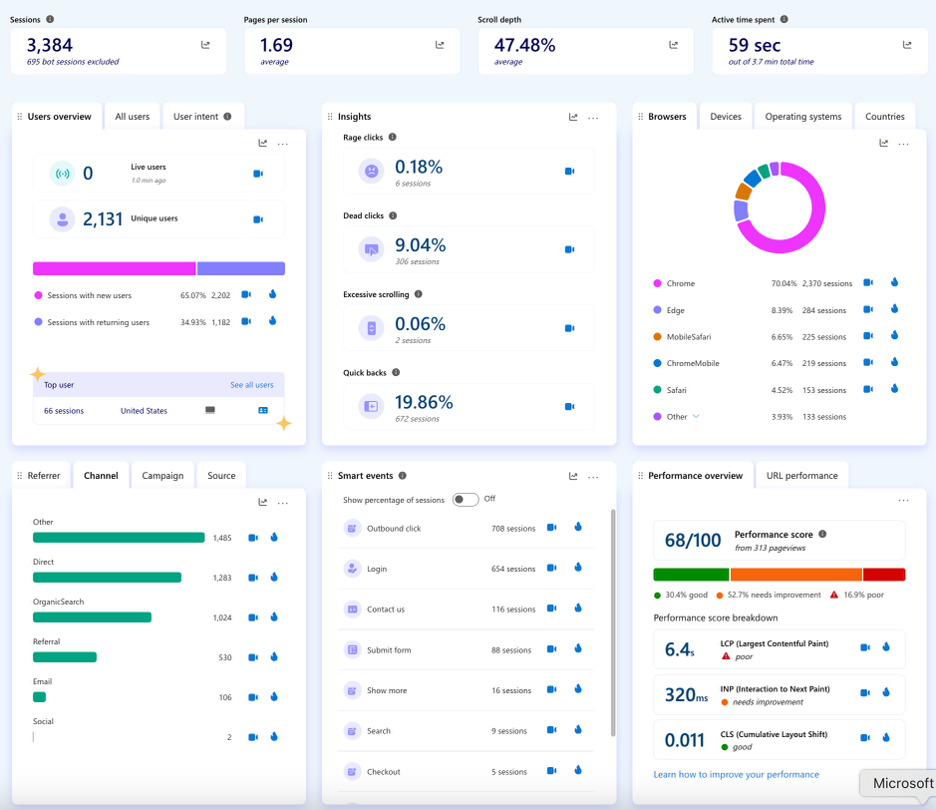This screenshot has width=936, height=810.
Task: Click the See all users link
Action: [x=251, y=385]
